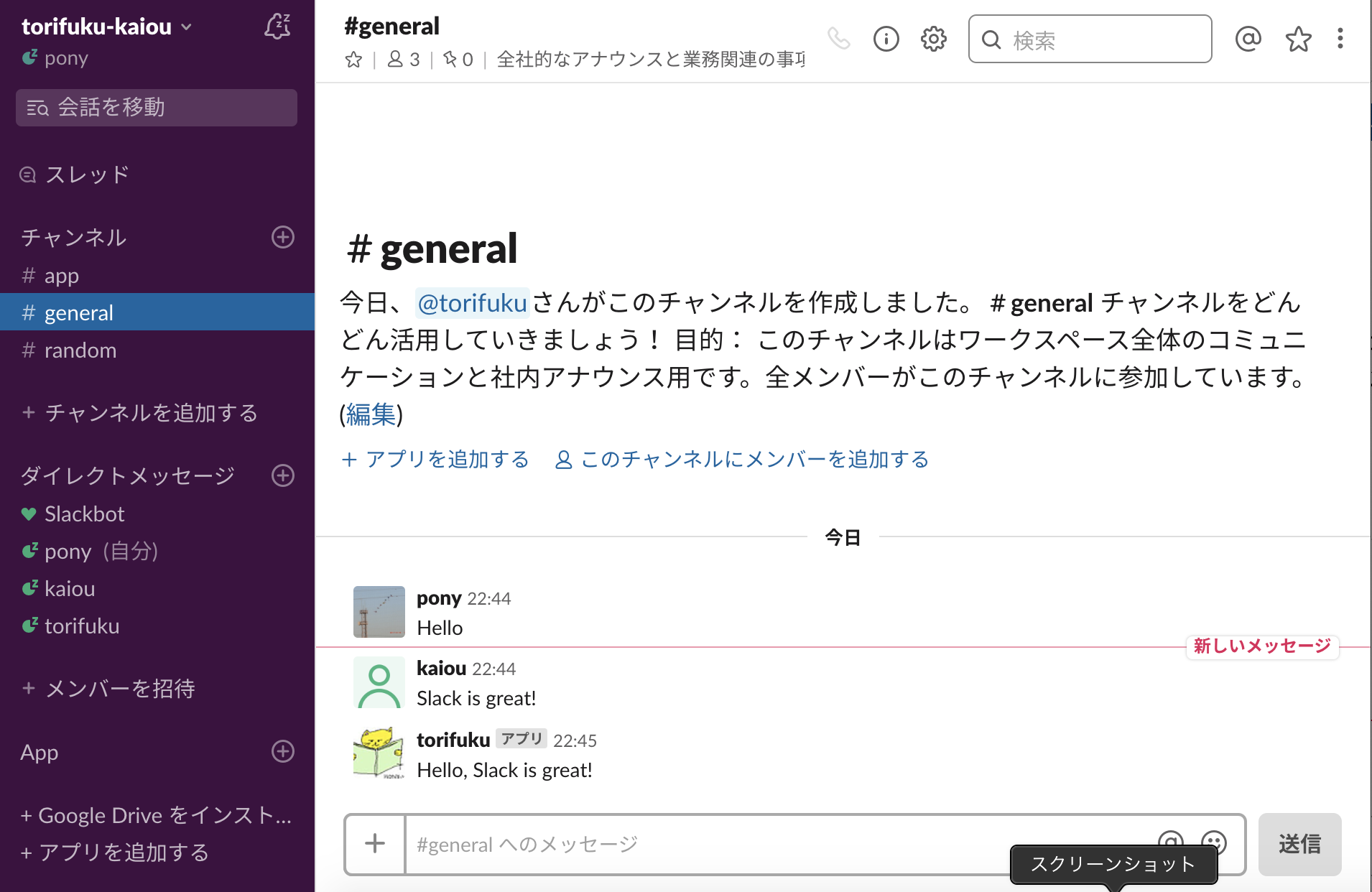This screenshot has height=892, width=1372.
Task: Click torifuku username in 22:45 message
Action: (453, 740)
